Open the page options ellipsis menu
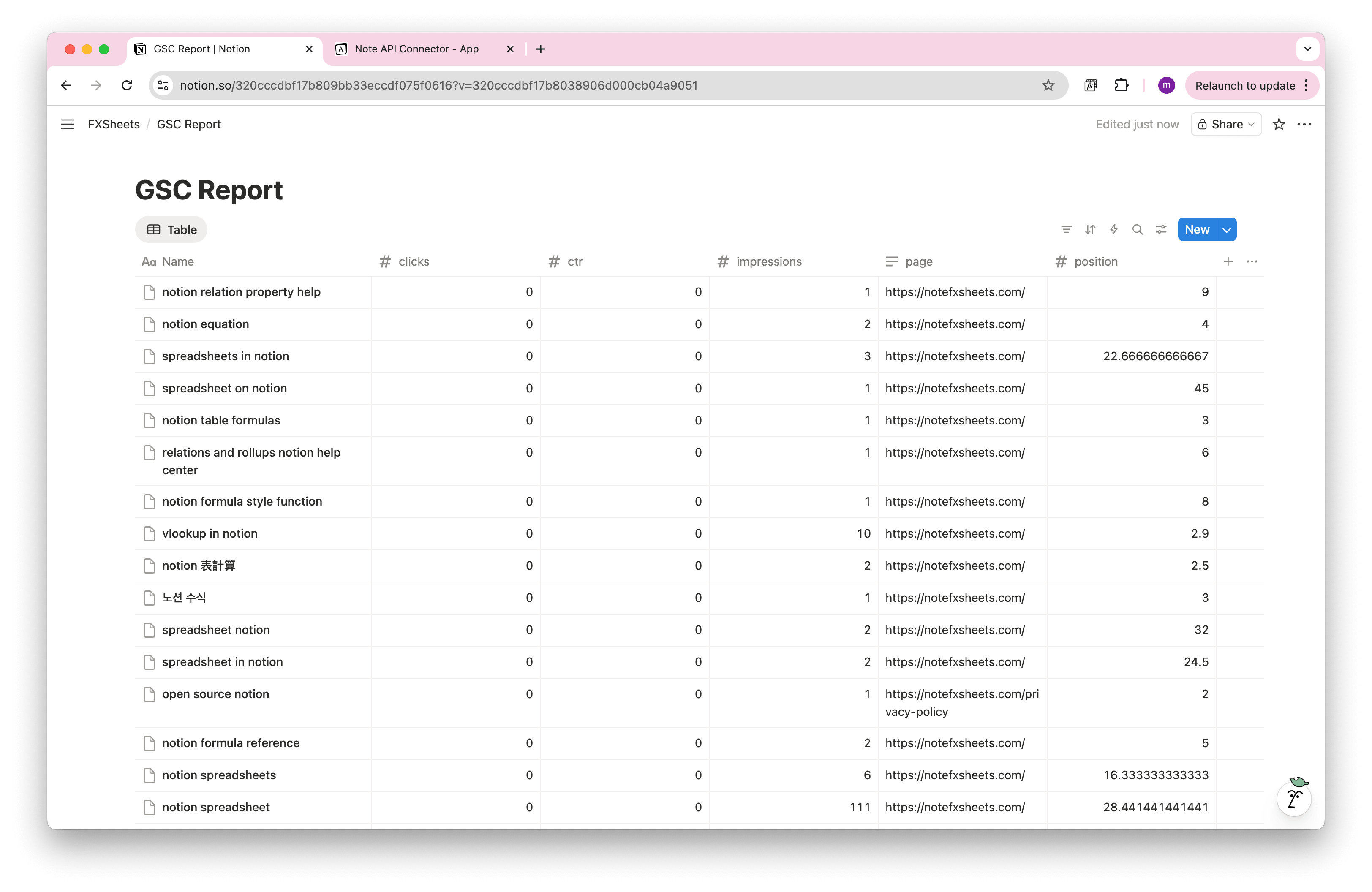The height and width of the screenshot is (892, 1372). 1304,124
